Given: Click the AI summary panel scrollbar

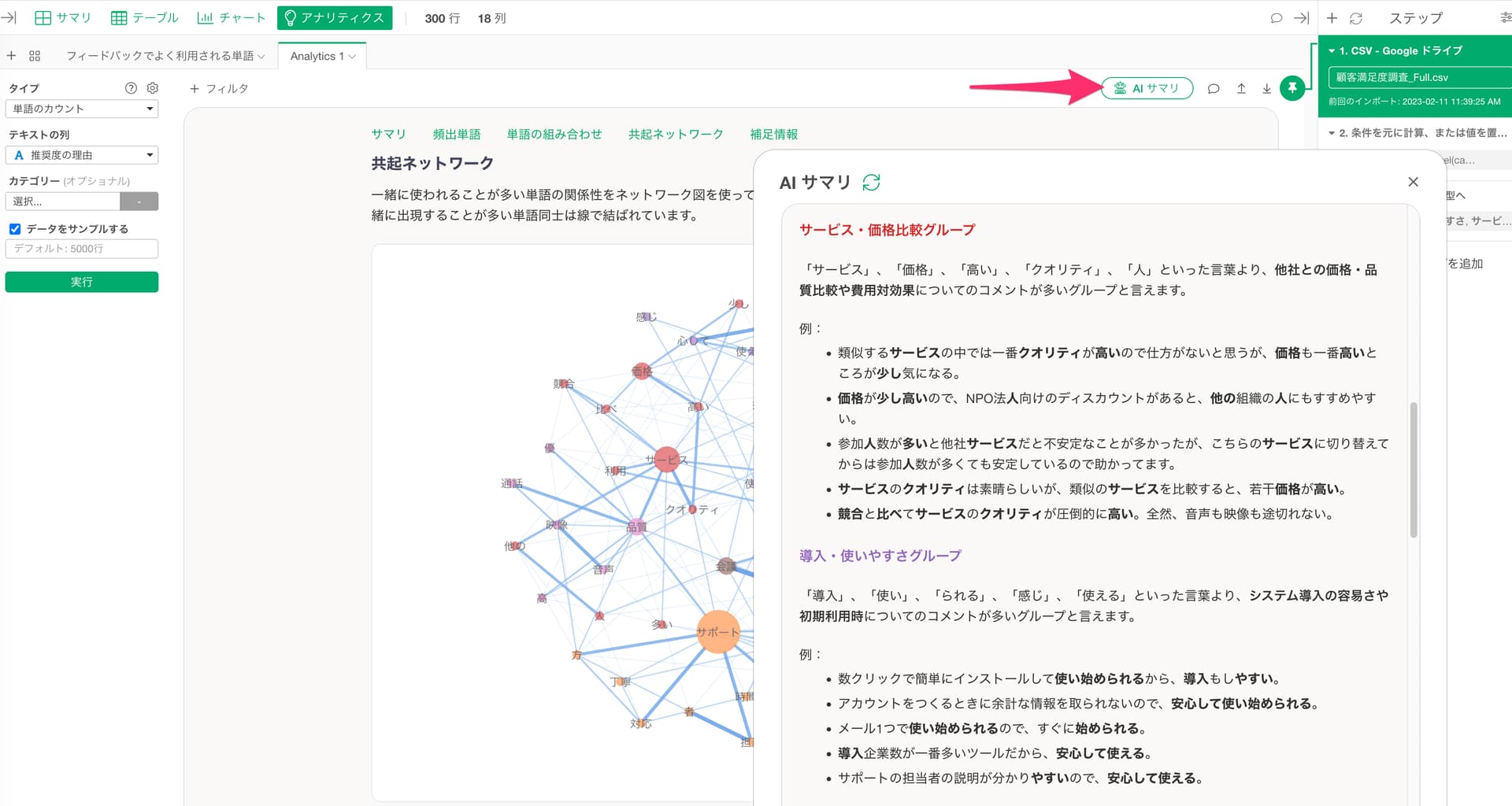Looking at the screenshot, I should tap(1414, 470).
